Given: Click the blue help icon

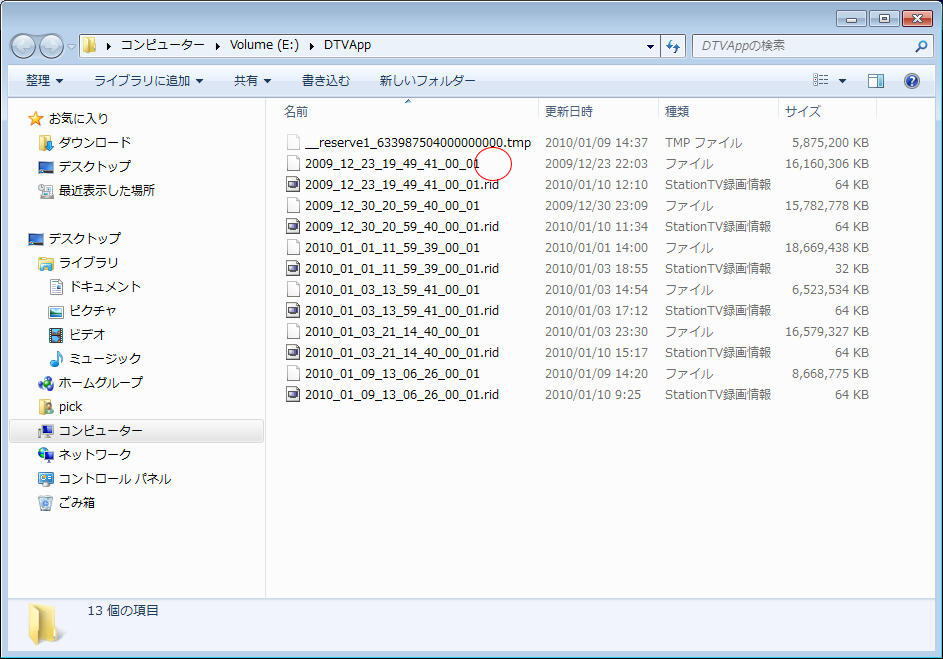Looking at the screenshot, I should [912, 81].
